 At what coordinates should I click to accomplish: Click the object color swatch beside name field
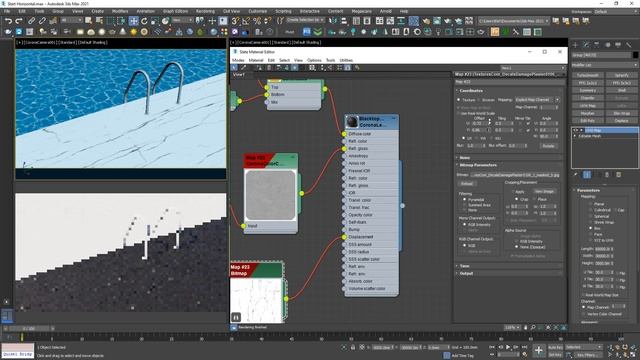click(x=635, y=55)
